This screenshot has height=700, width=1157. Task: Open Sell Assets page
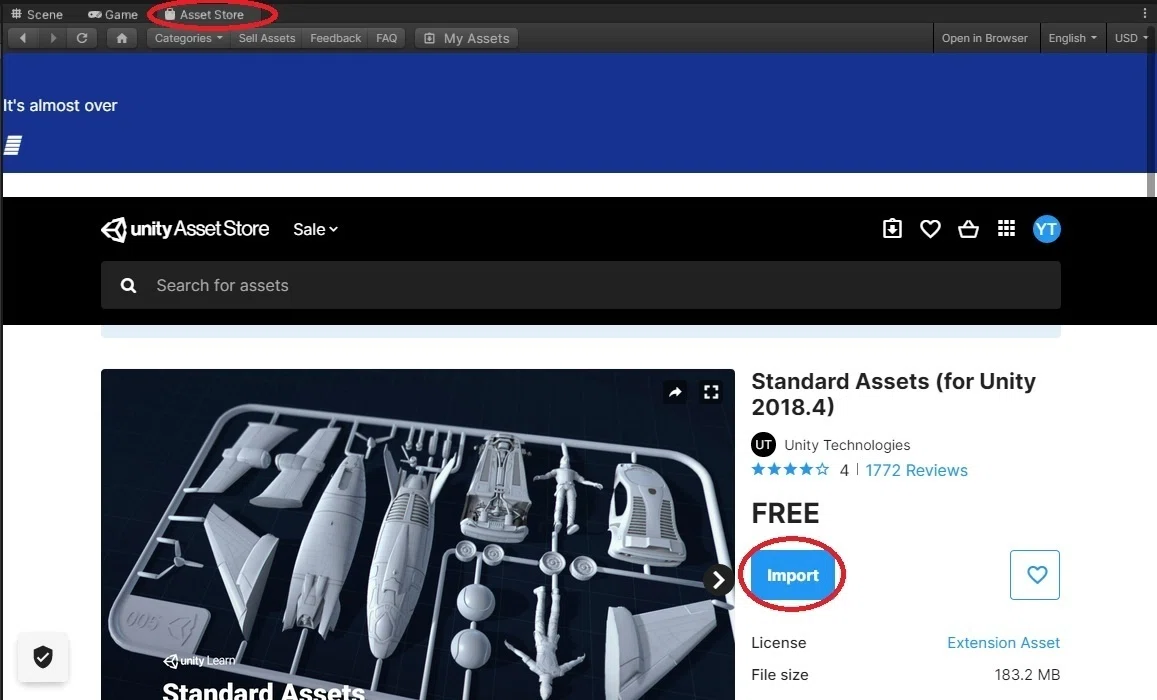pos(266,38)
